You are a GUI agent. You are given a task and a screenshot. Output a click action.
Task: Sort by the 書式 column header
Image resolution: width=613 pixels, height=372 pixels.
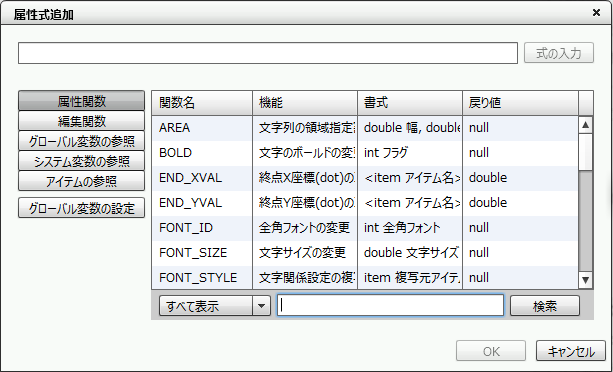(410, 103)
